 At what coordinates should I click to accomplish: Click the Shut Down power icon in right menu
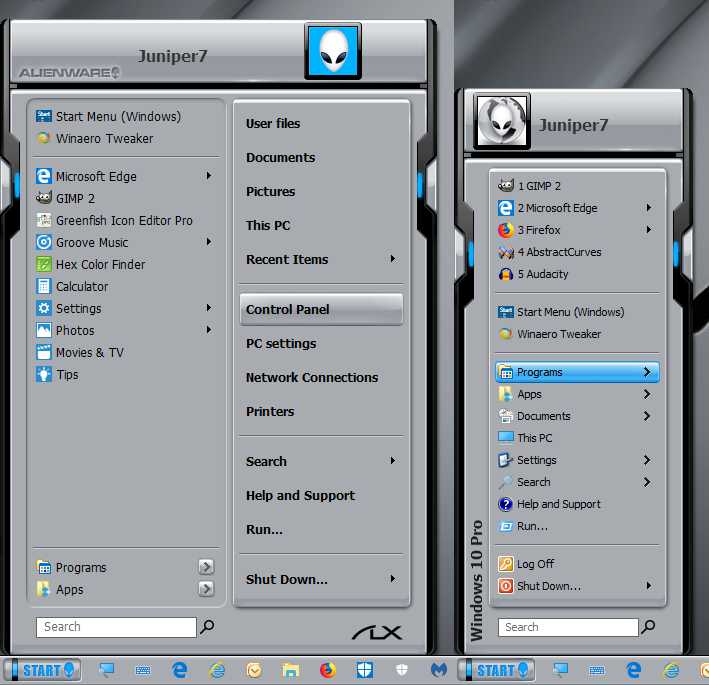click(506, 586)
